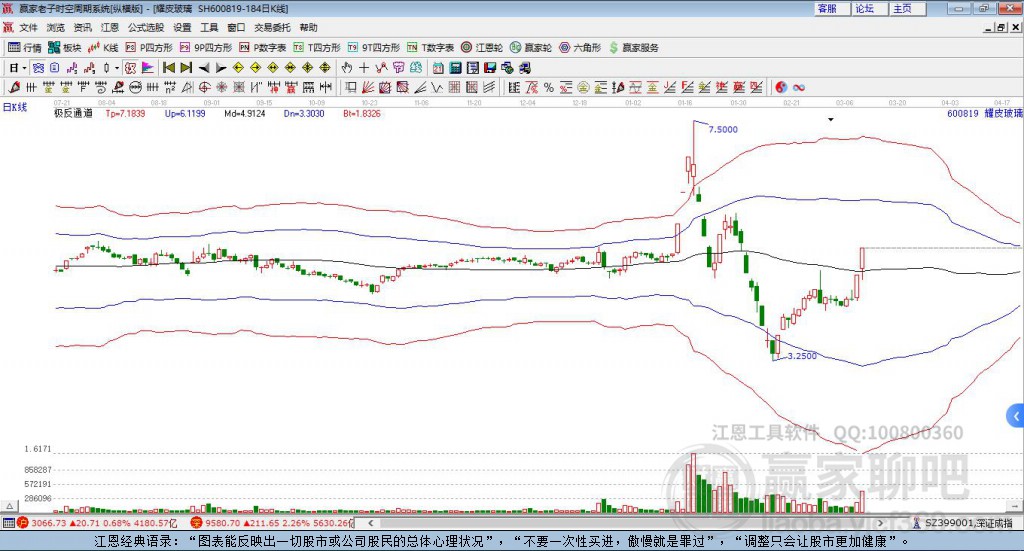Click the 3.2500 low price label

pos(802,356)
